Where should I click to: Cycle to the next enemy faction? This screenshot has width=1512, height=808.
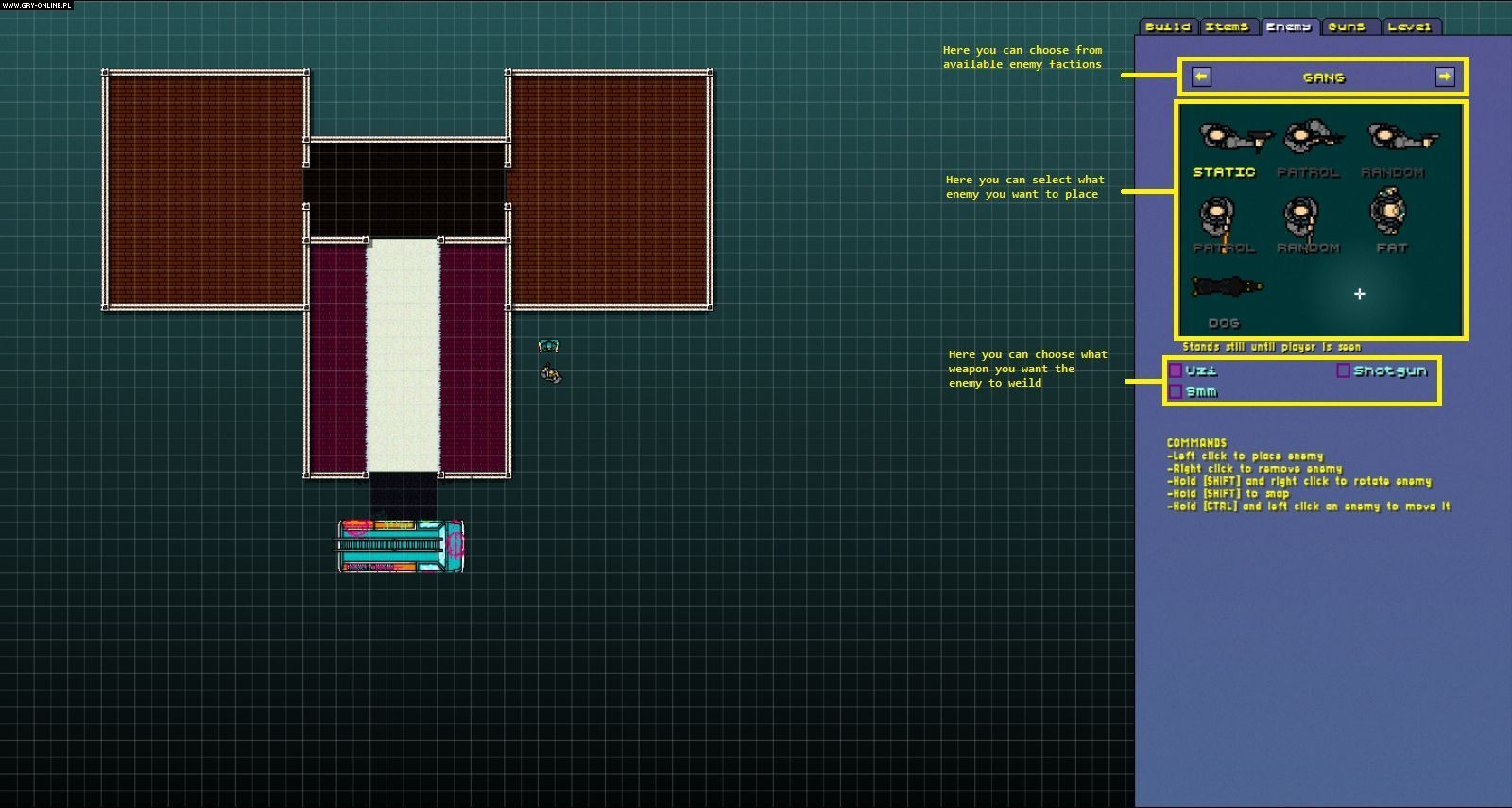pyautogui.click(x=1444, y=77)
